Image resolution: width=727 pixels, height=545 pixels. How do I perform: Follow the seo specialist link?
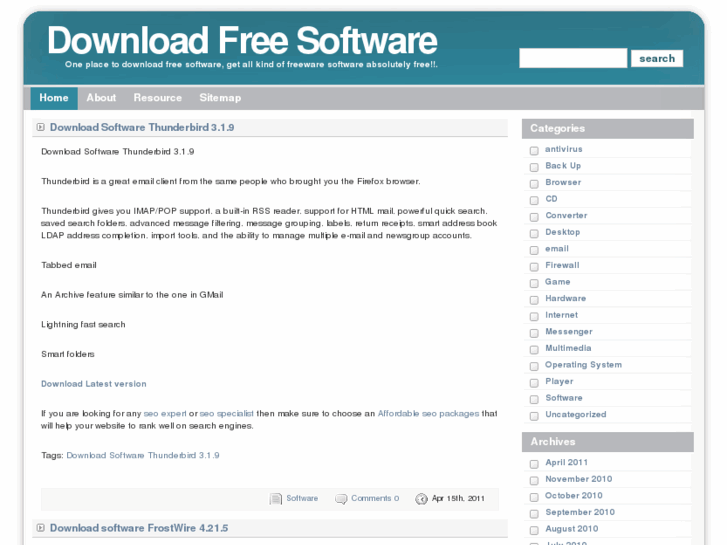click(x=227, y=413)
